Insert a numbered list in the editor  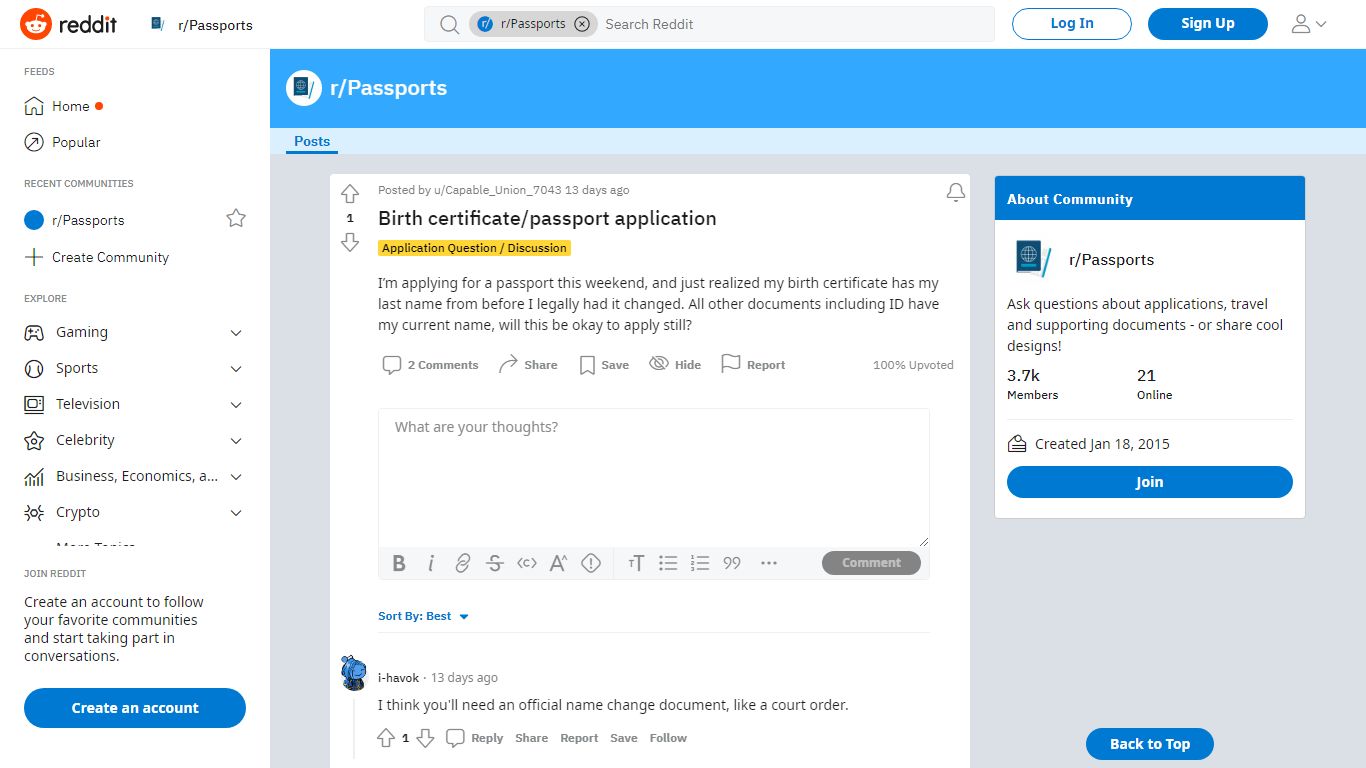point(700,563)
